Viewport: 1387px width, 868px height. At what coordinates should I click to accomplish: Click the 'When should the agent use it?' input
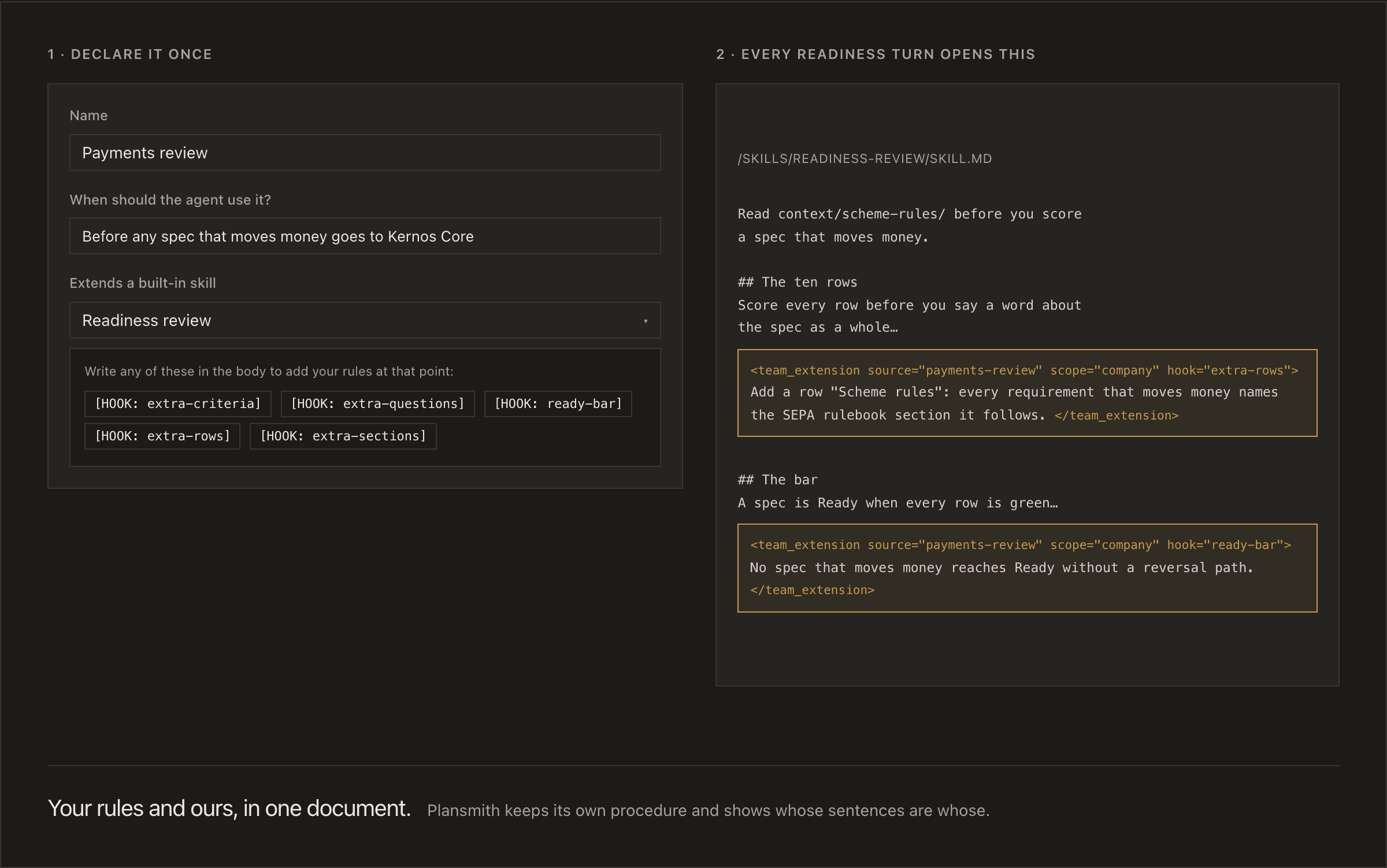[365, 236]
